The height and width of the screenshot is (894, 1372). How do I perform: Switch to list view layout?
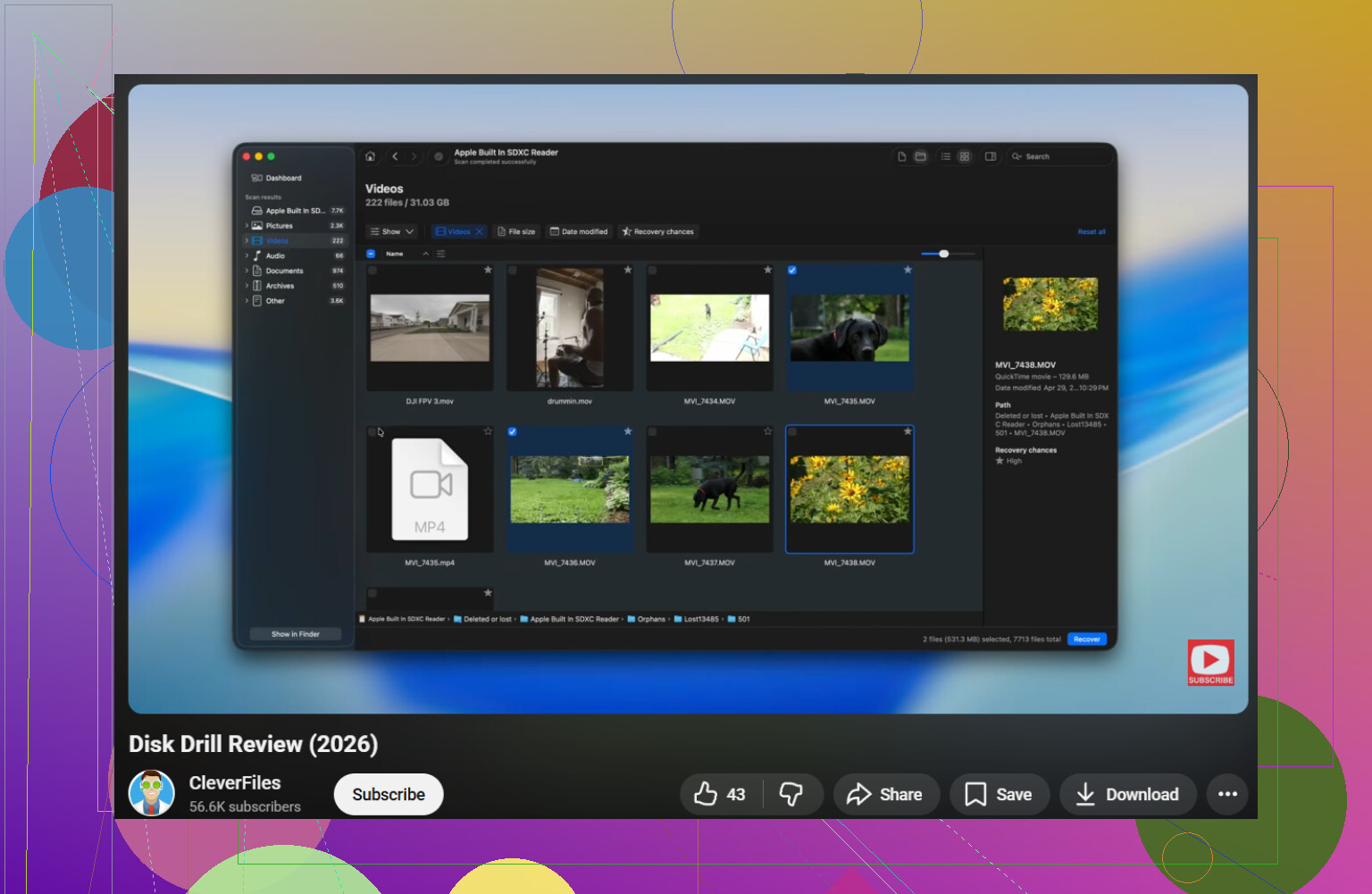(x=946, y=156)
